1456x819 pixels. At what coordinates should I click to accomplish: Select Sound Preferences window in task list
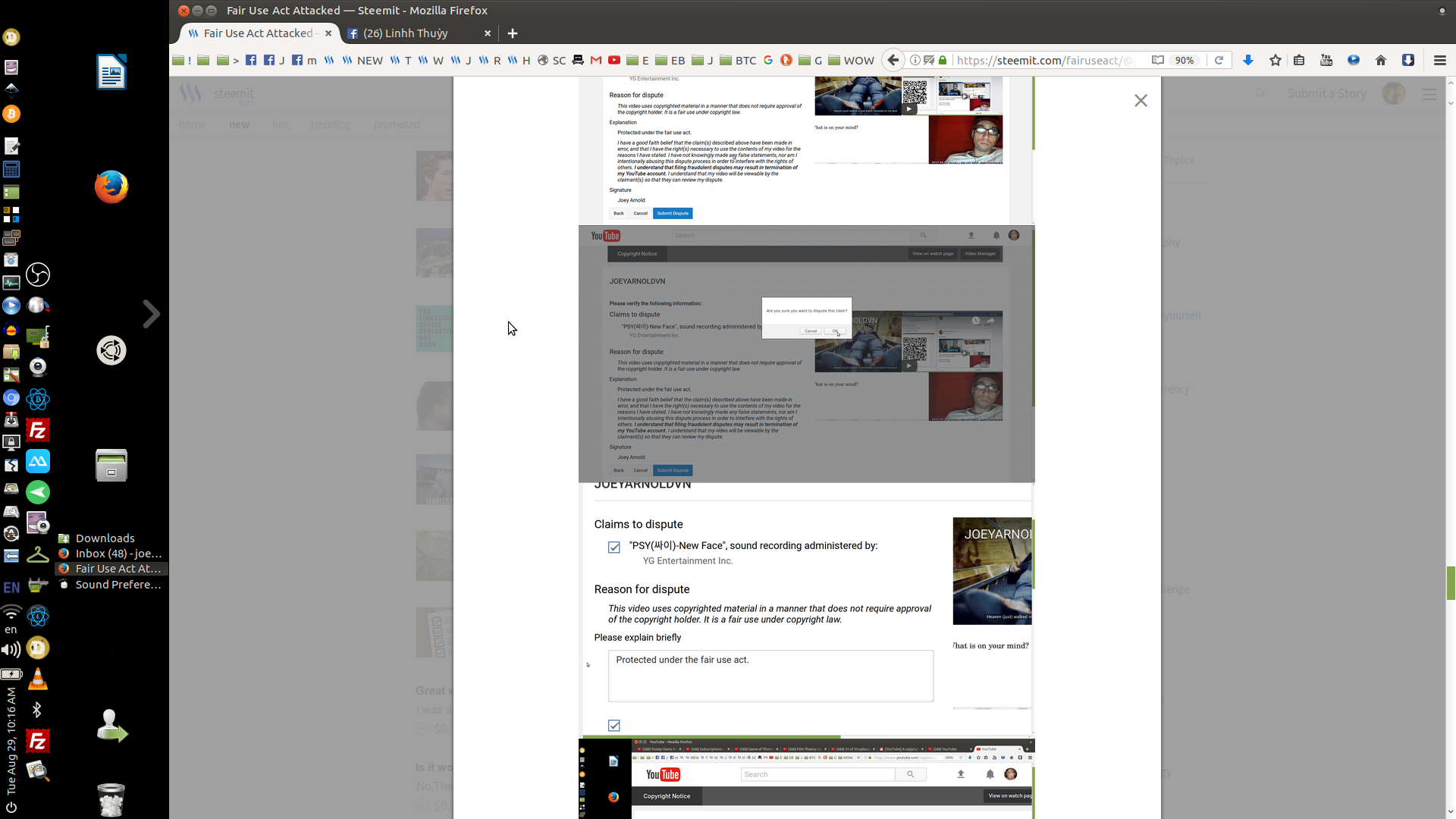point(111,585)
